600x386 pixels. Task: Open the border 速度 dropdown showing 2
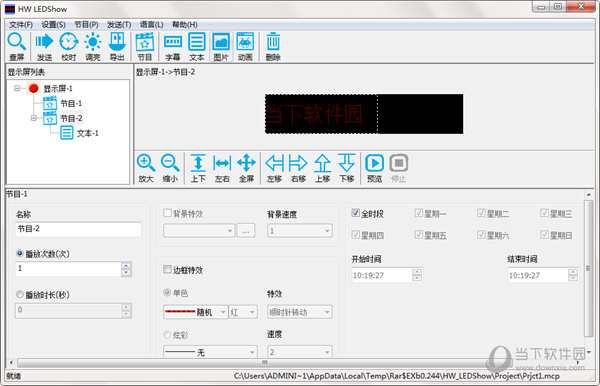(x=300, y=352)
